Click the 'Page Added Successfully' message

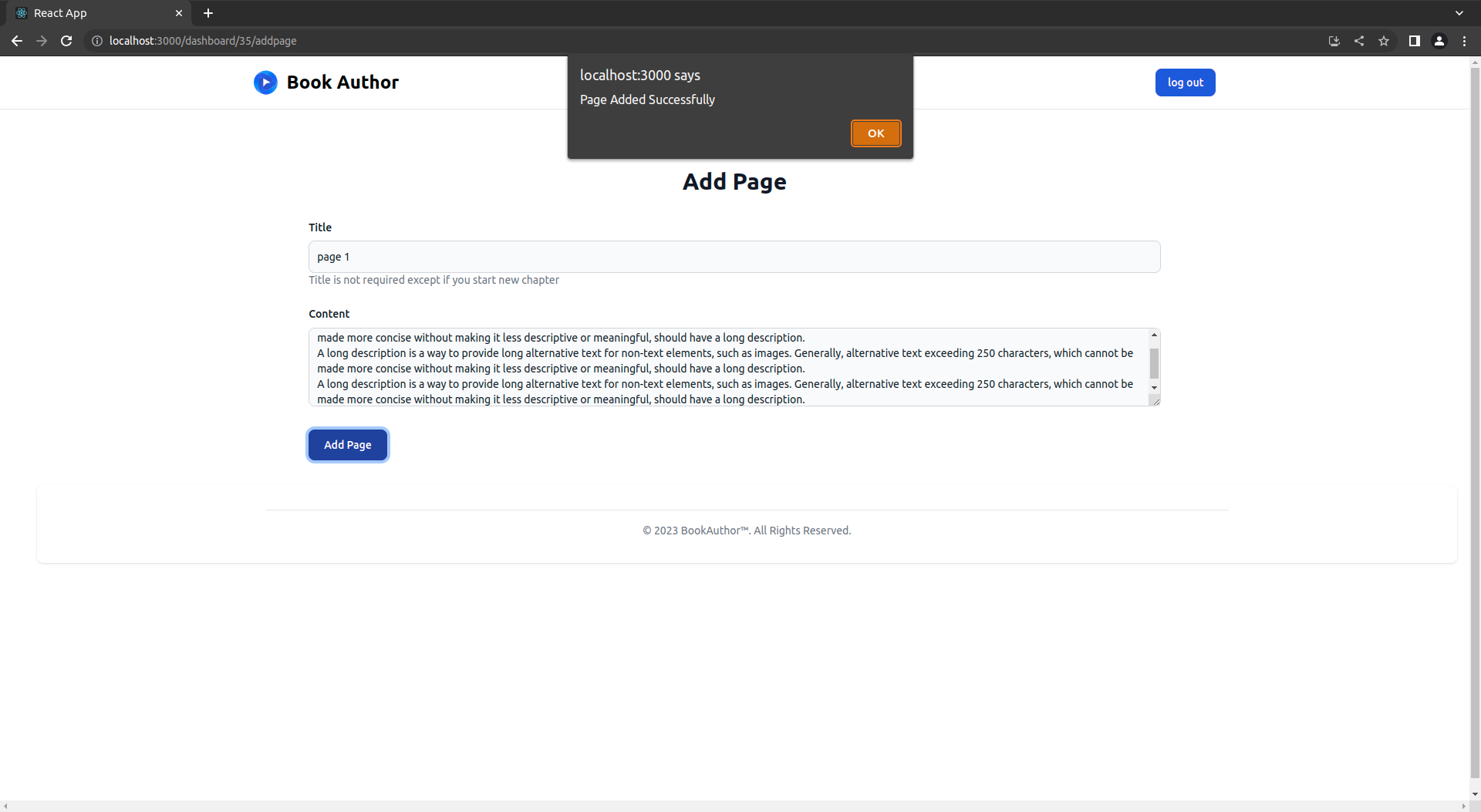click(x=647, y=99)
